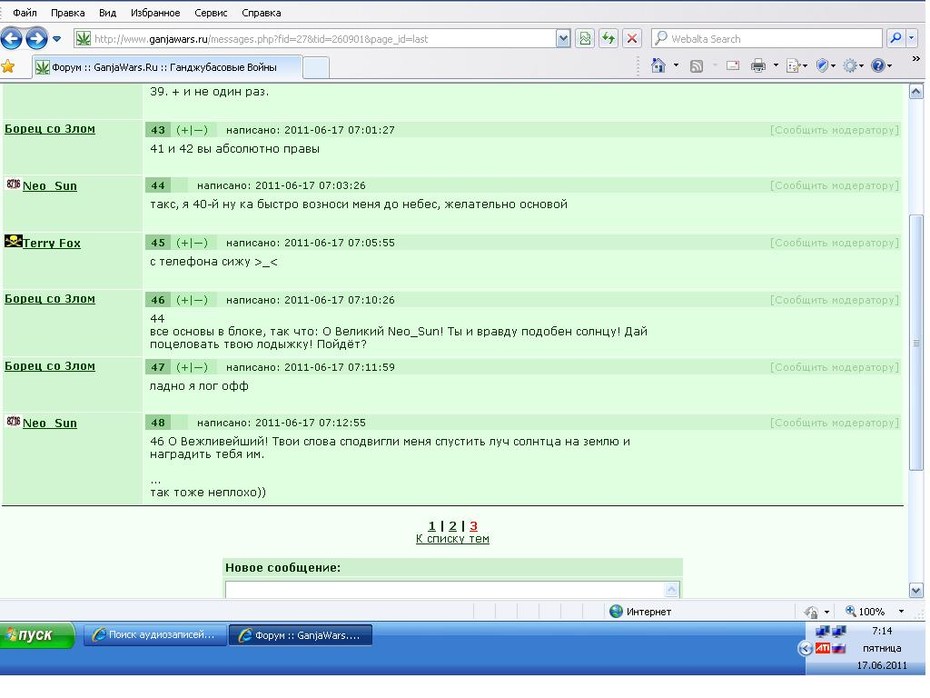Go to forum page 2
Image resolution: width=930 pixels, height=698 pixels.
pos(453,526)
